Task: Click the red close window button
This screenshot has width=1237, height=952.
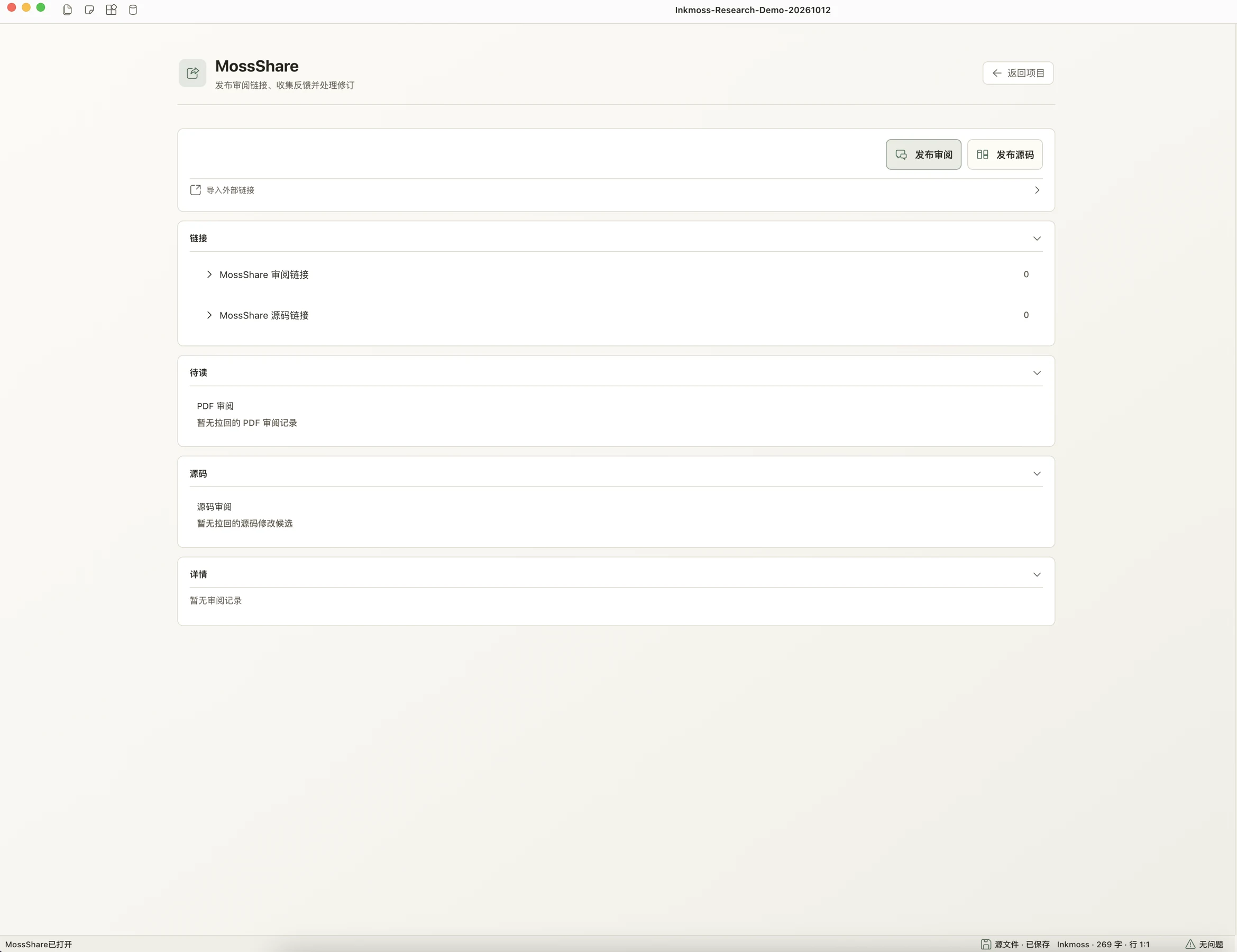Action: pos(11,7)
